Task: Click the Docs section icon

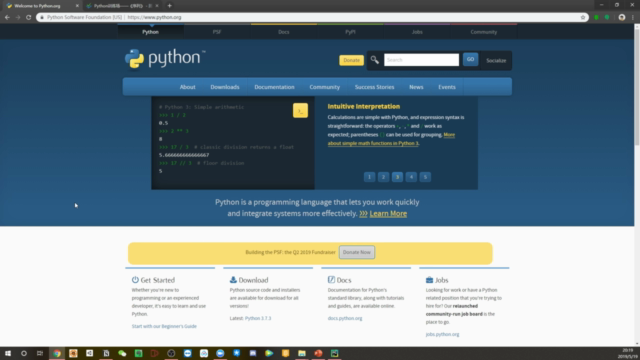Action: (331, 280)
